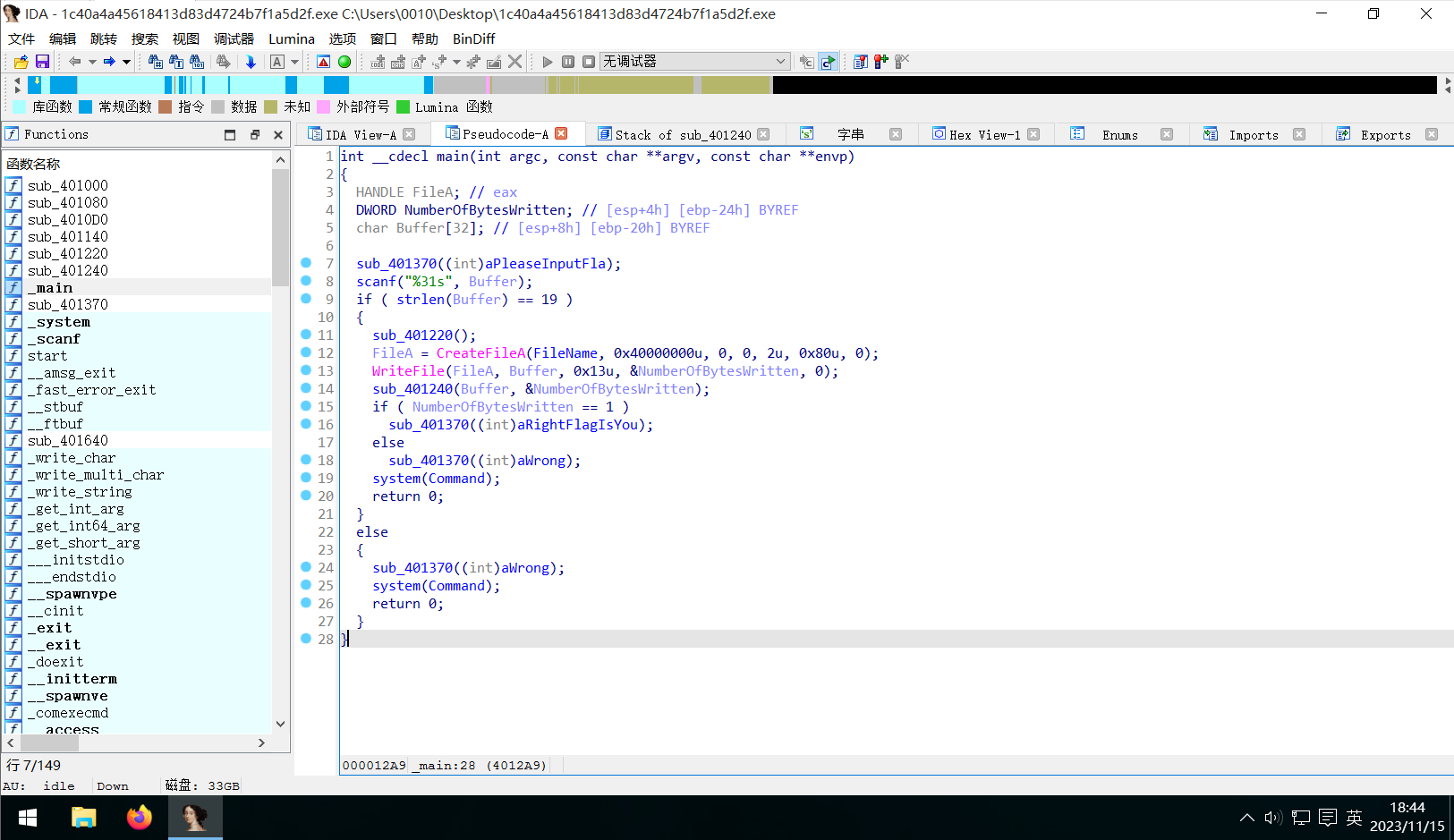This screenshot has height=840, width=1454.
Task: Toggle breakpoint dot on line 16
Action: point(306,424)
